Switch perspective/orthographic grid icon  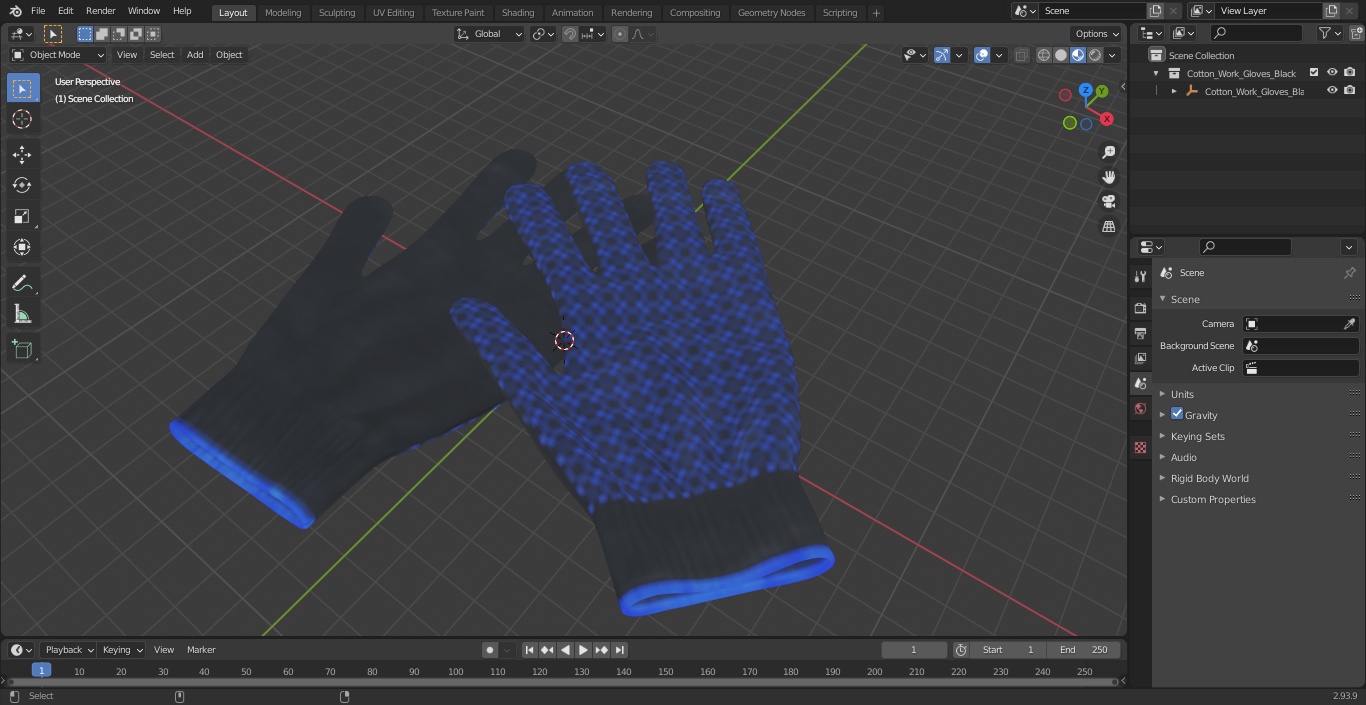1108,227
